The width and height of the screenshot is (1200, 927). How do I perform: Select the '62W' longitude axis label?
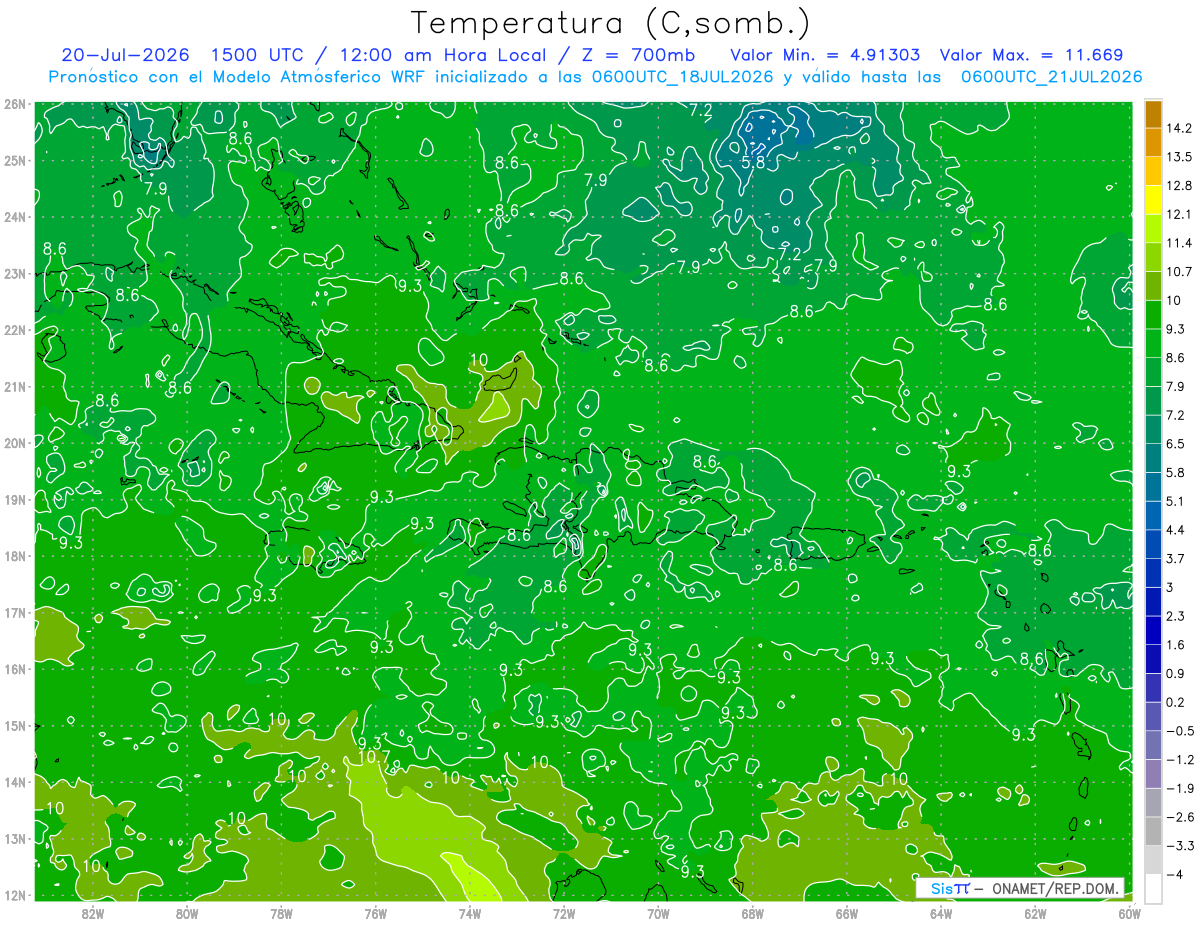1035,913
